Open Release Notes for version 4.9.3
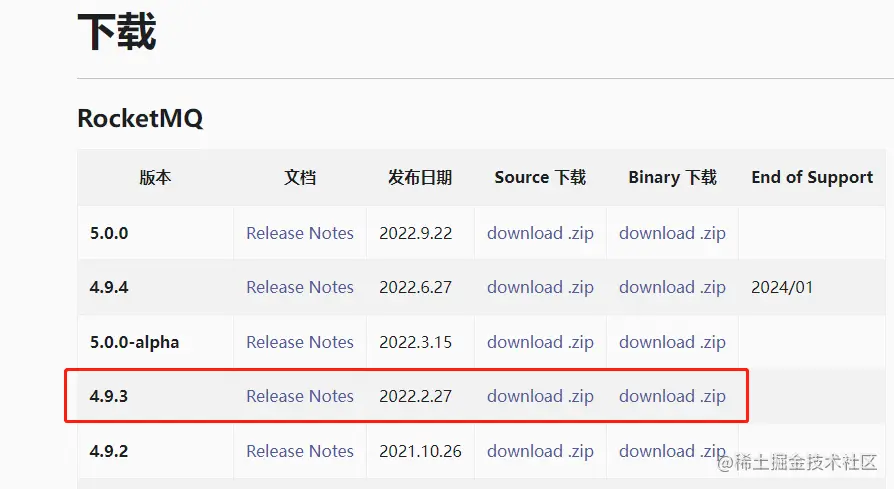This screenshot has height=489, width=894. pyautogui.click(x=300, y=396)
